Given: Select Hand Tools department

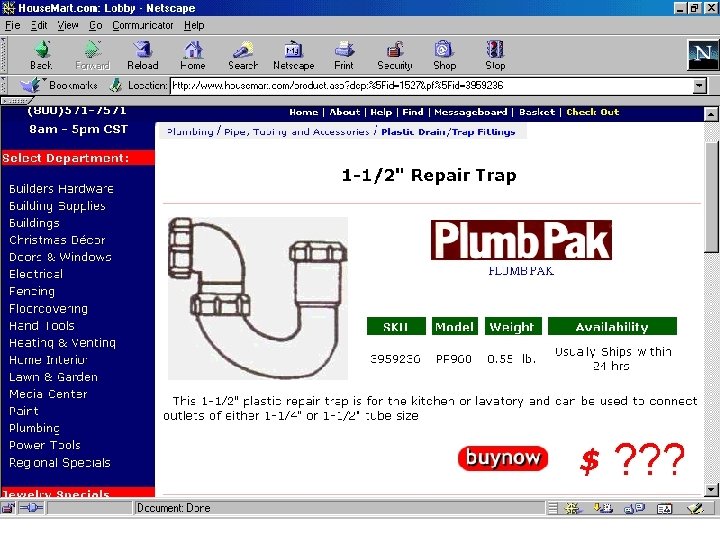Looking at the screenshot, I should (x=42, y=326).
